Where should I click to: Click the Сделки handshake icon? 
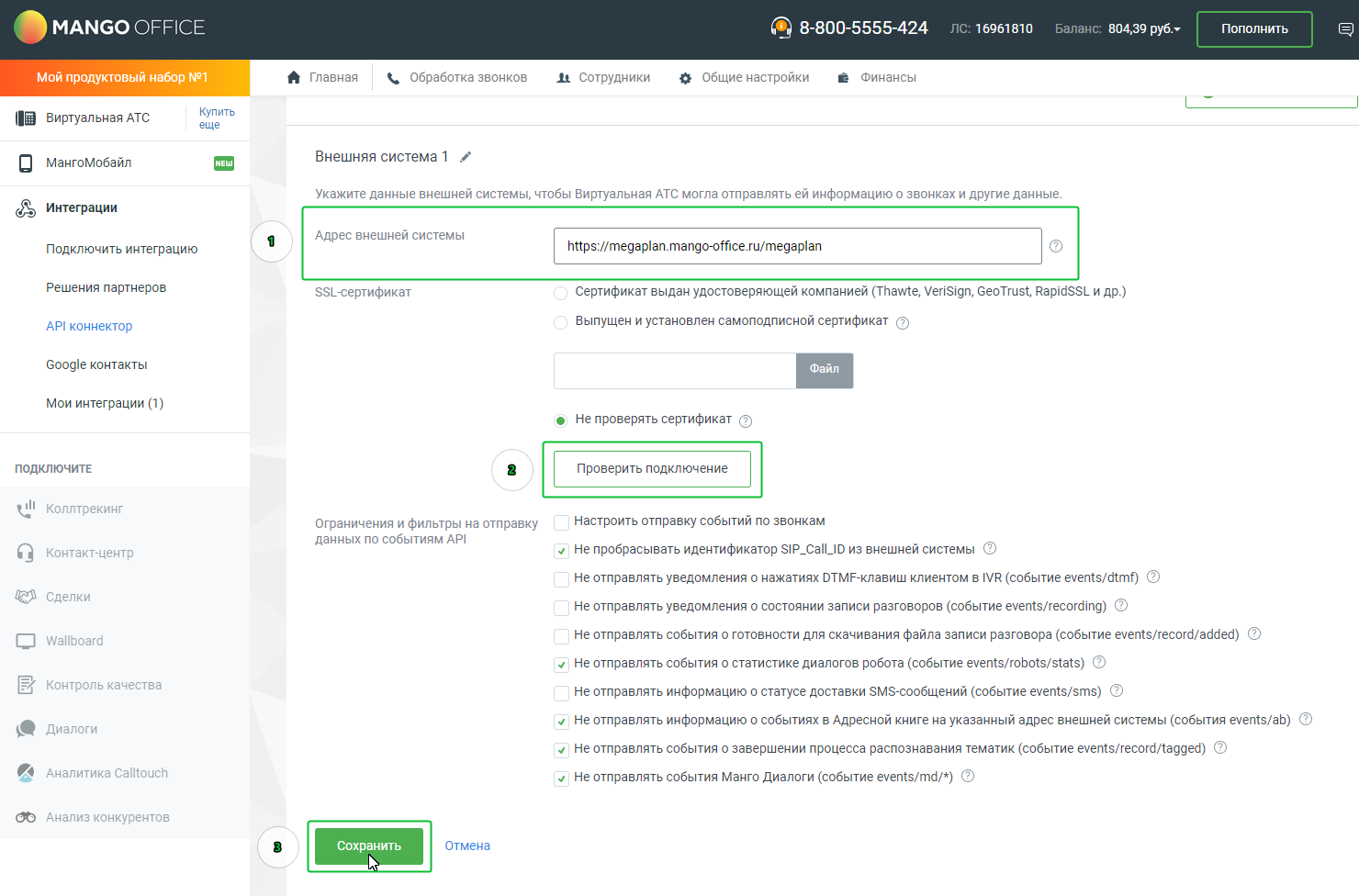coord(26,597)
